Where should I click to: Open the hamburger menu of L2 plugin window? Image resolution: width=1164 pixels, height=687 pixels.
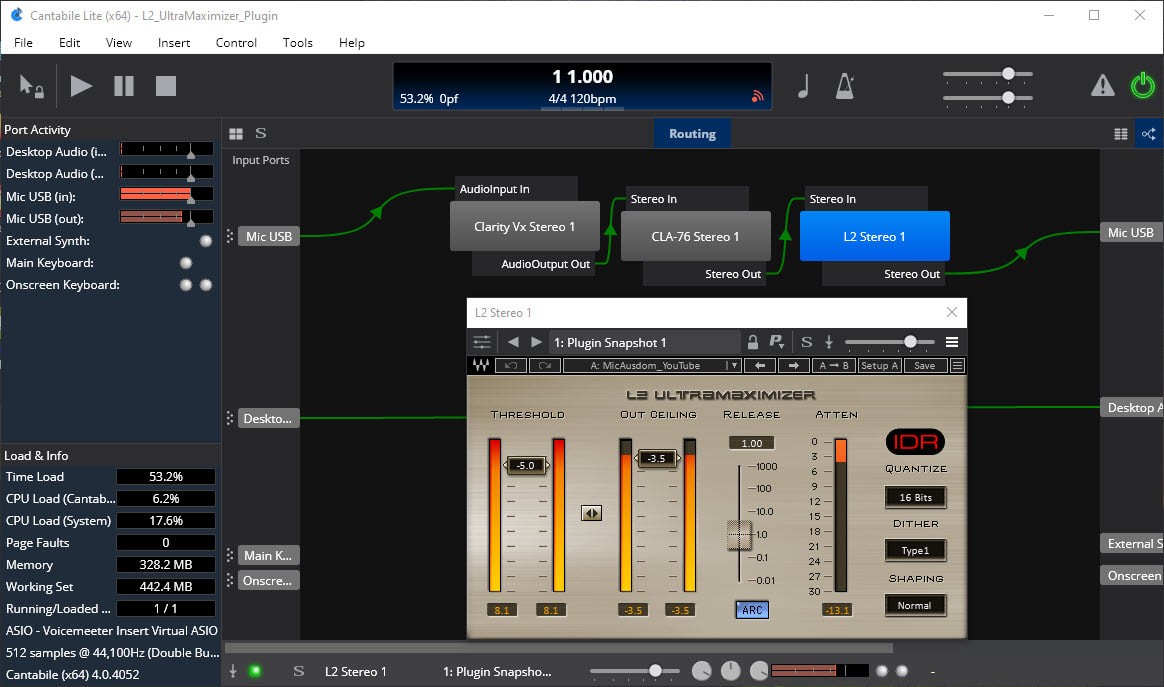pos(952,342)
